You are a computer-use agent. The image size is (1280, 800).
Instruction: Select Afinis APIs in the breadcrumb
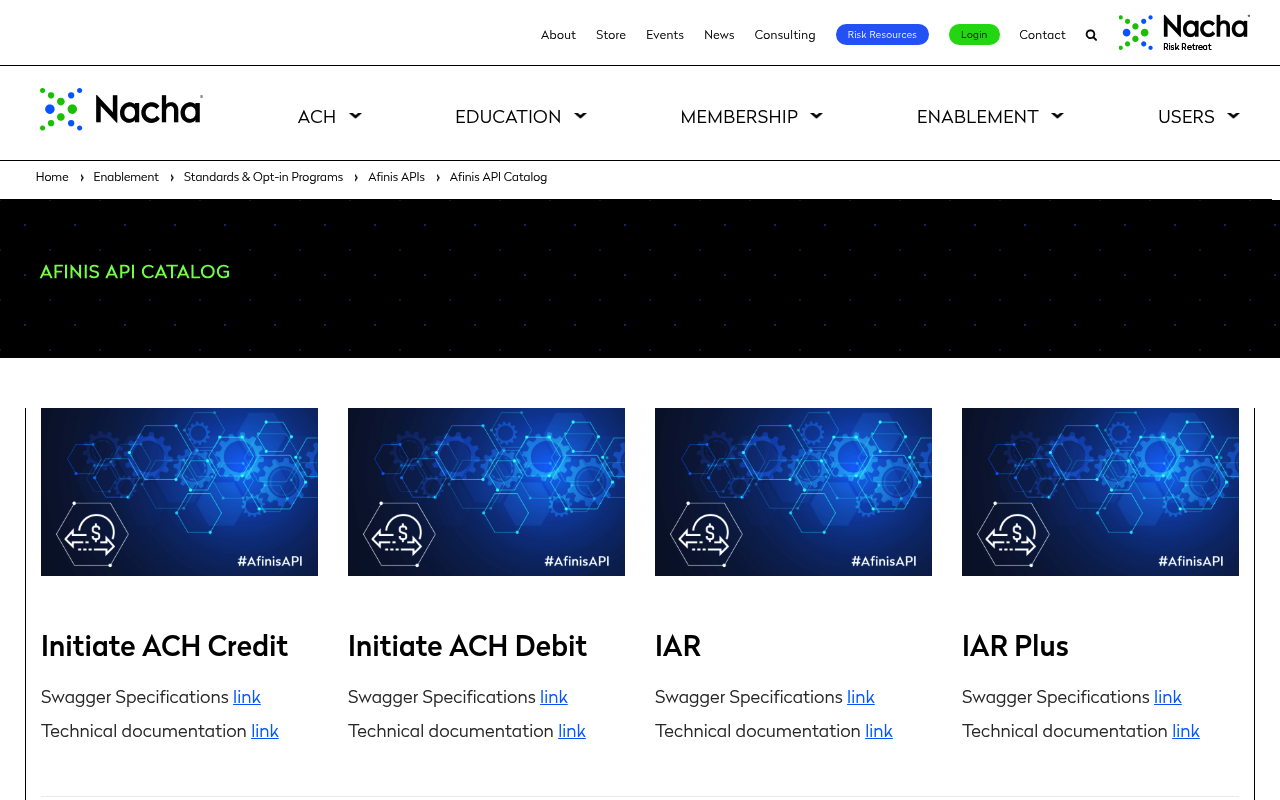pos(396,177)
